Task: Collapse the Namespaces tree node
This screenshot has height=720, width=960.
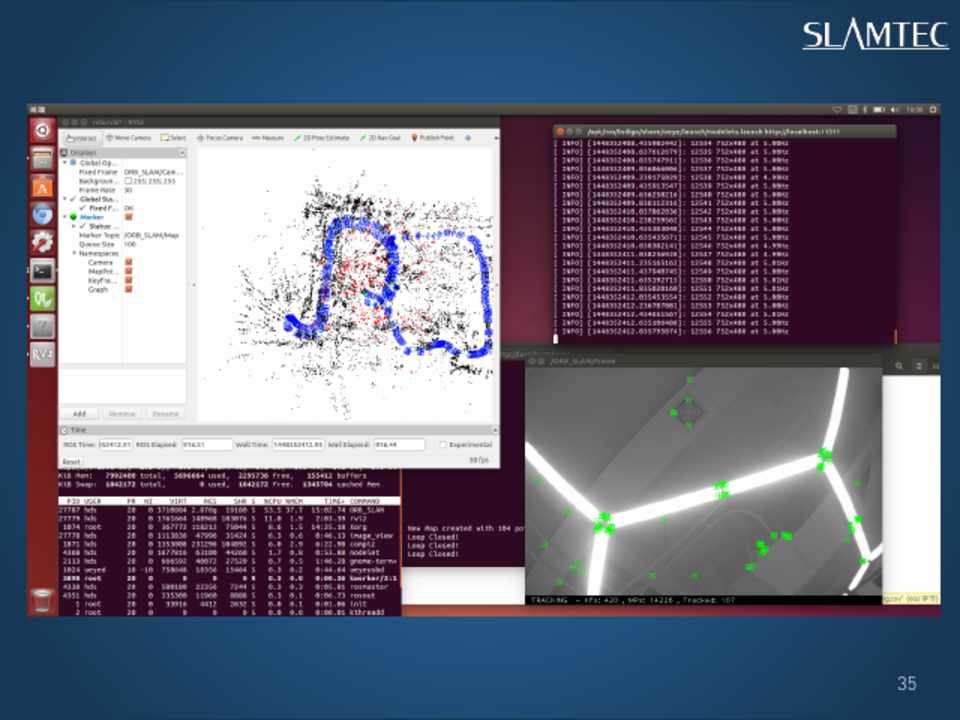Action: tap(73, 253)
